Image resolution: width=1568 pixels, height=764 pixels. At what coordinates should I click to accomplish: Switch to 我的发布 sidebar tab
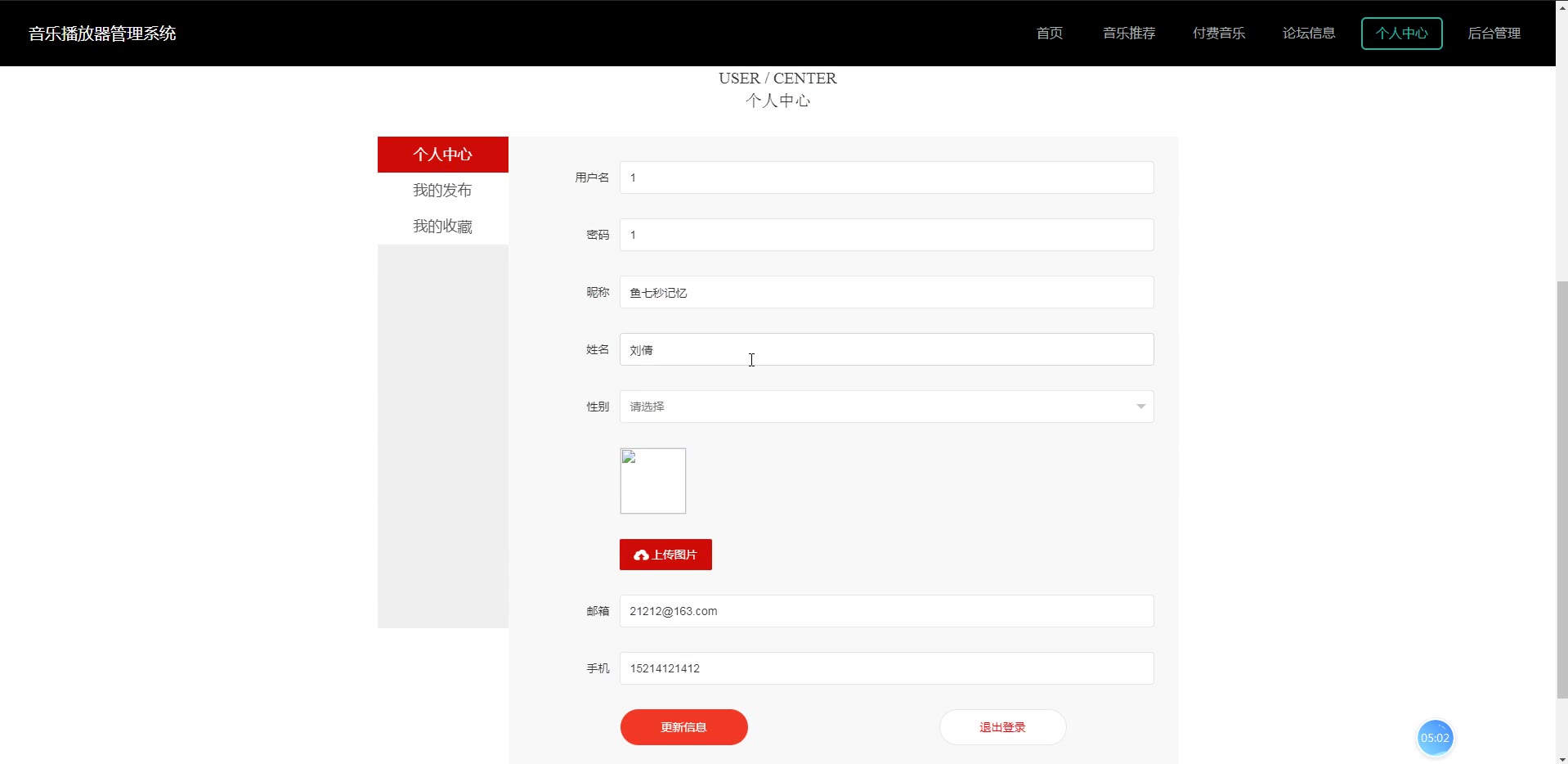coord(442,191)
